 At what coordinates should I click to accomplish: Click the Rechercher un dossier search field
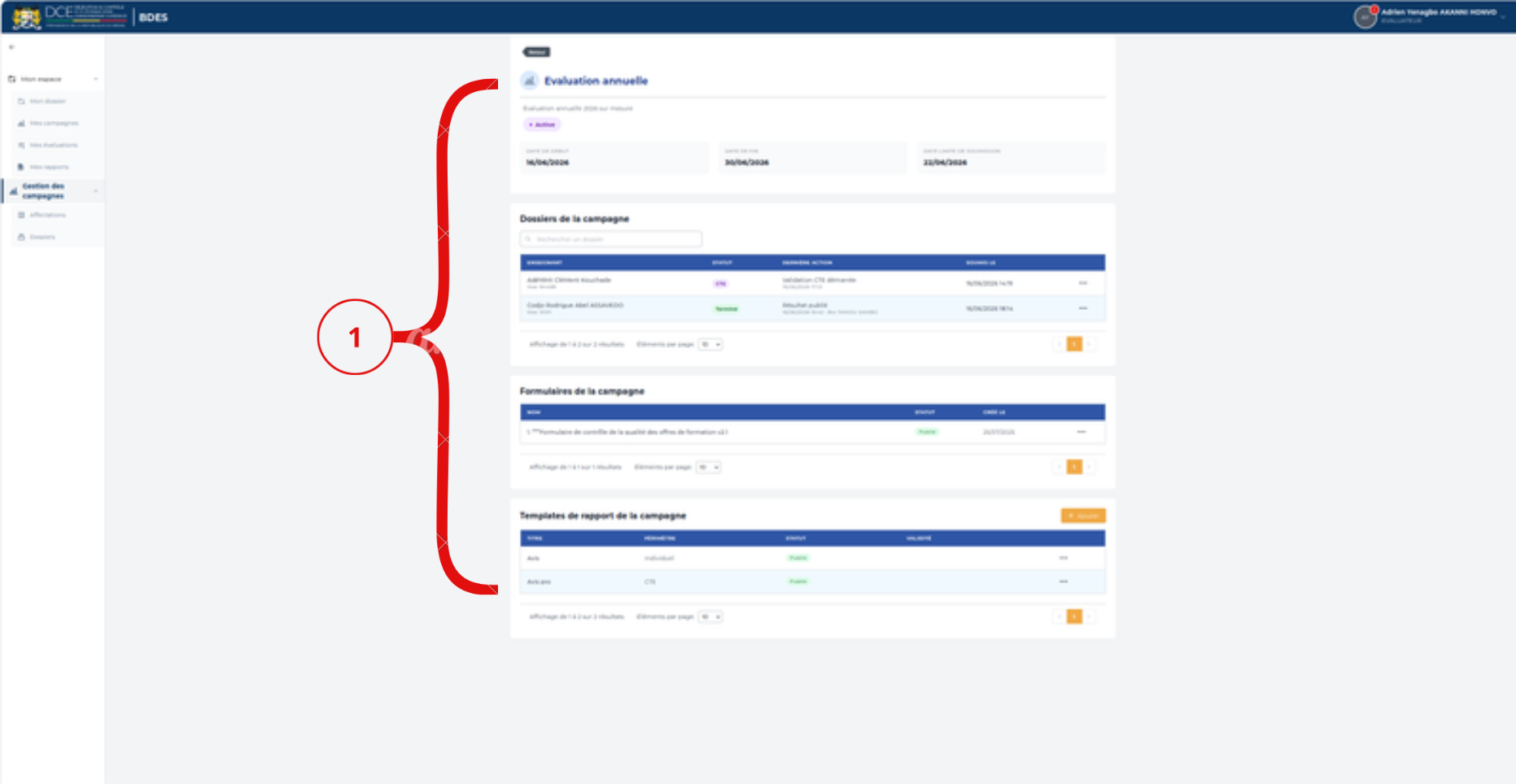(611, 239)
